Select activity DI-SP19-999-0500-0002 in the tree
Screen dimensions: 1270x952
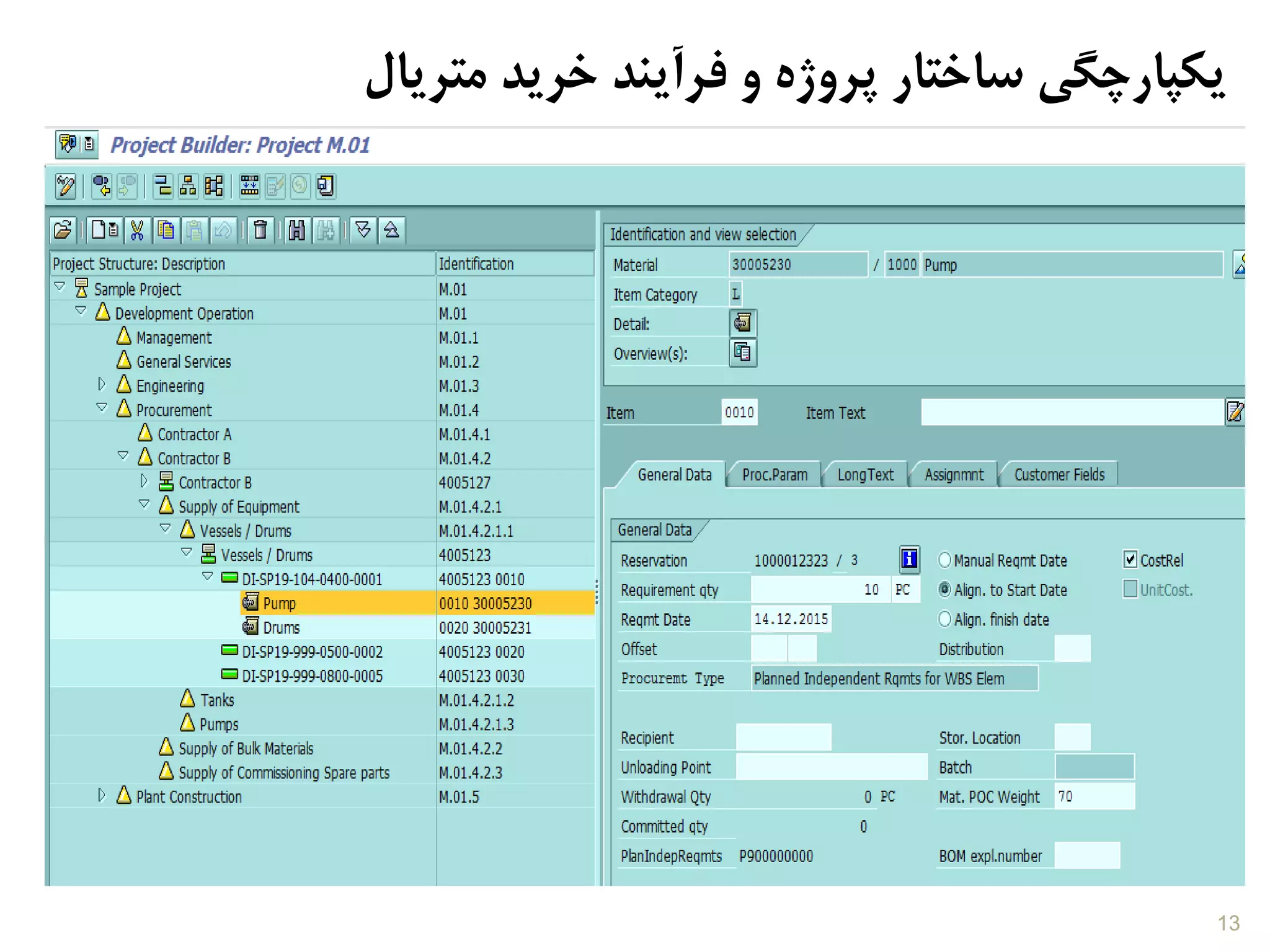pos(312,652)
